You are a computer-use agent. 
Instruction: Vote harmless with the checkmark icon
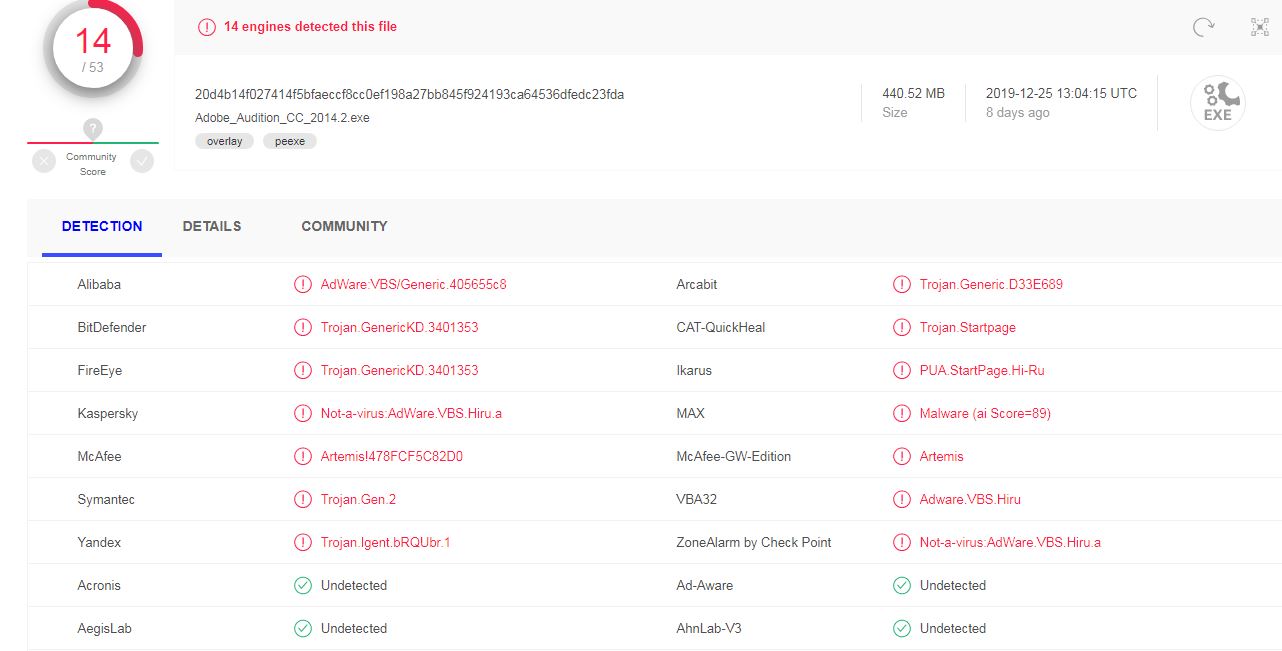click(142, 161)
